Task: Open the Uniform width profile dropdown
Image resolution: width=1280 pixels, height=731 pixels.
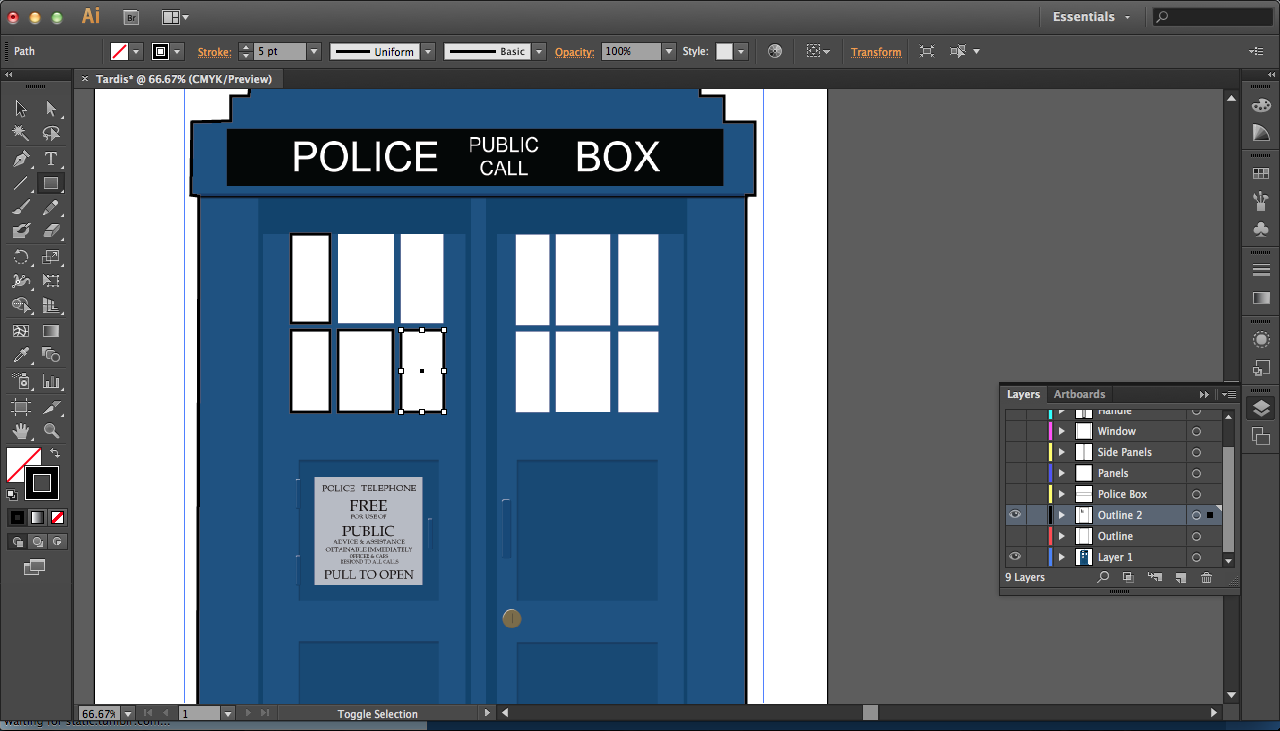Action: click(427, 51)
